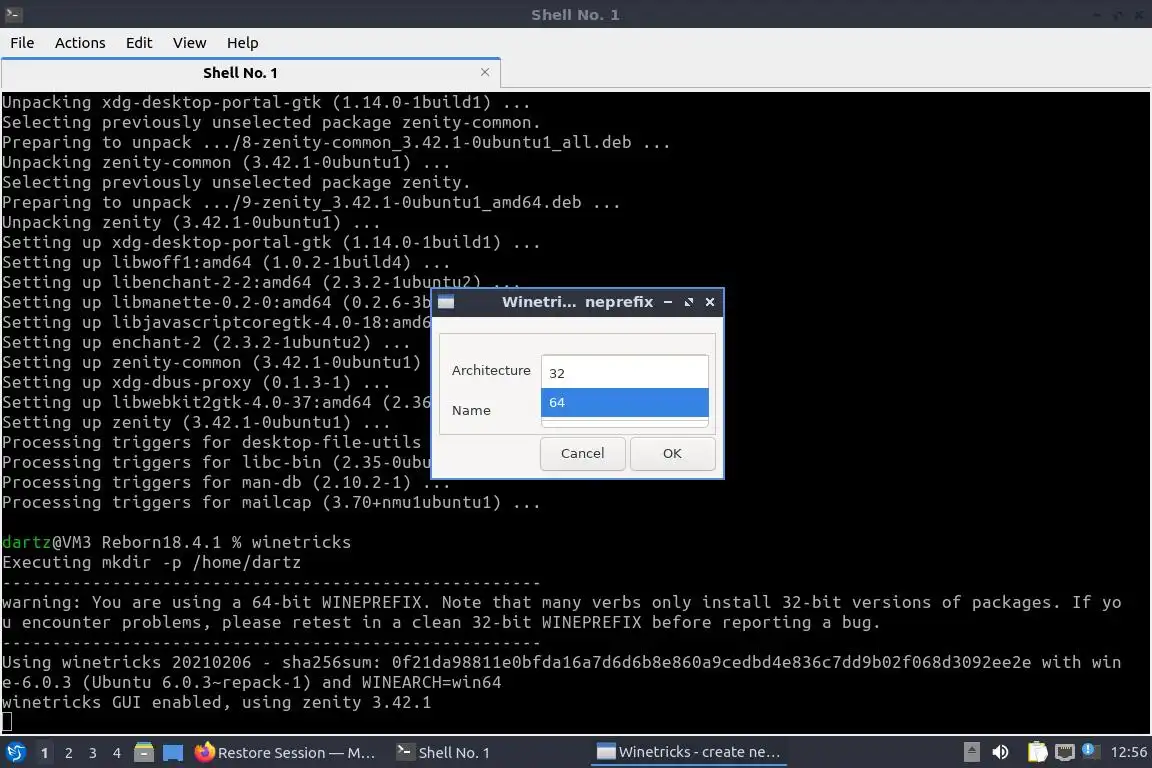This screenshot has height=768, width=1152.
Task: Open the Lubuntu start menu
Action: 15,753
